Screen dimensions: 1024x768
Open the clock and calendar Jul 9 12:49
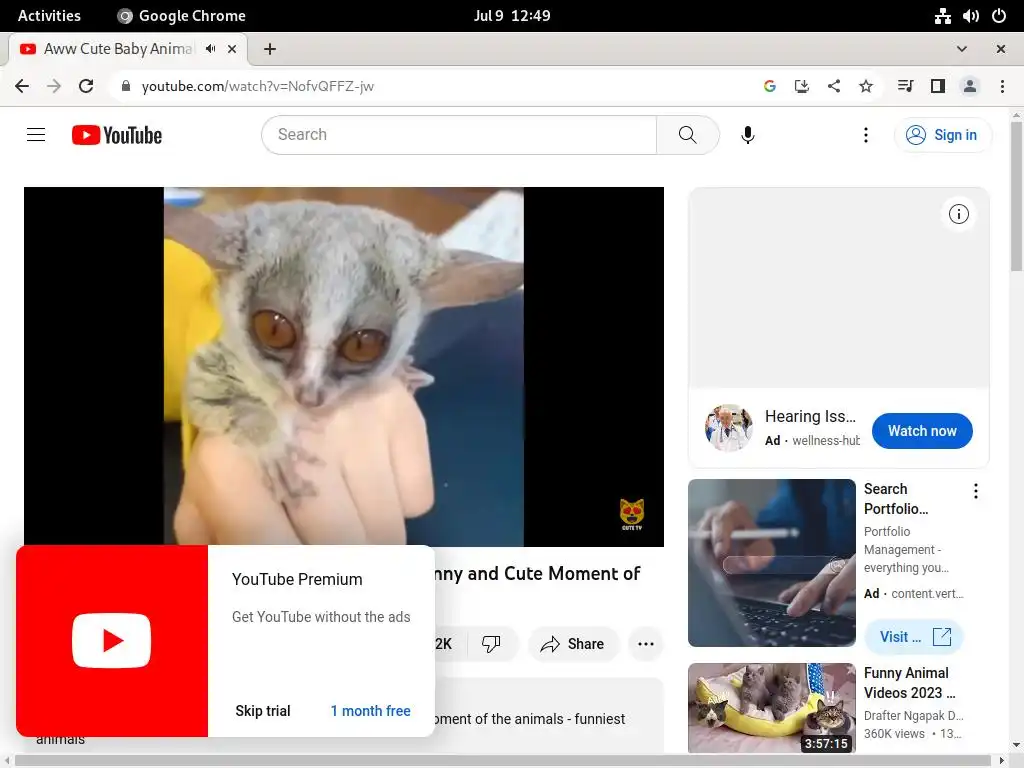pos(512,16)
